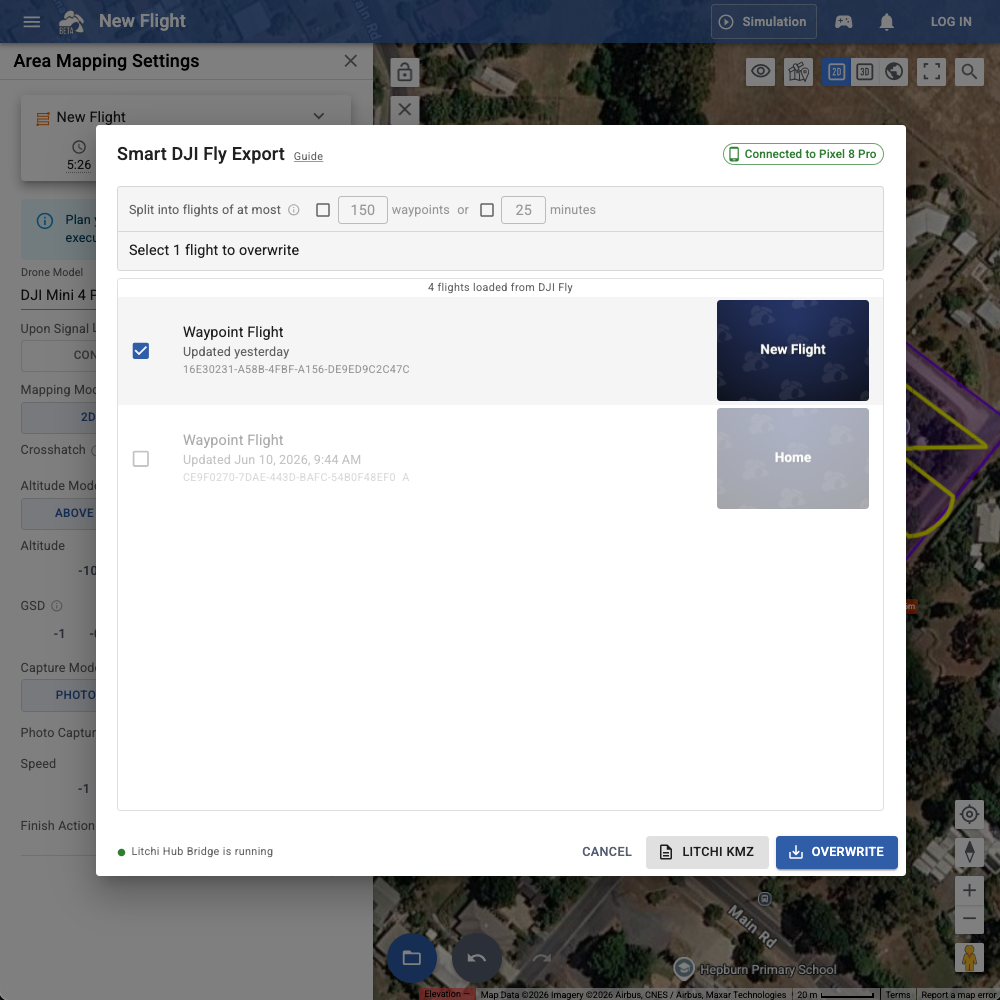This screenshot has height=1000, width=1000.
Task: Click the 25 minutes field
Action: [x=523, y=210]
